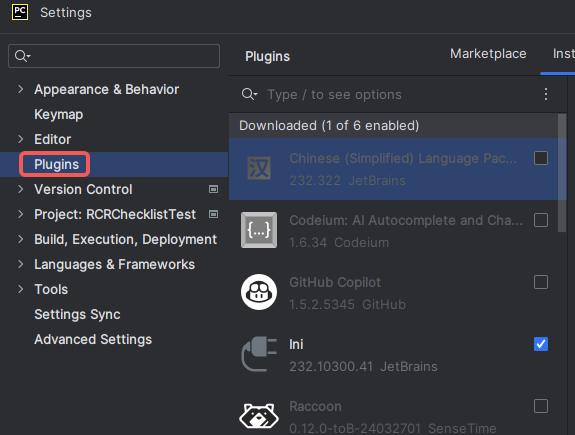Disable the Ini plugin checkbox

pos(541,344)
